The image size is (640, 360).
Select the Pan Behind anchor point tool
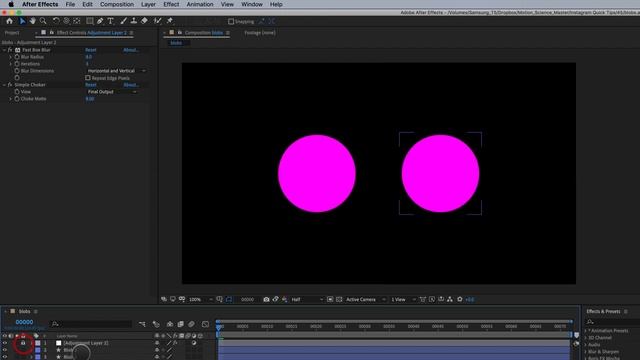(77, 21)
